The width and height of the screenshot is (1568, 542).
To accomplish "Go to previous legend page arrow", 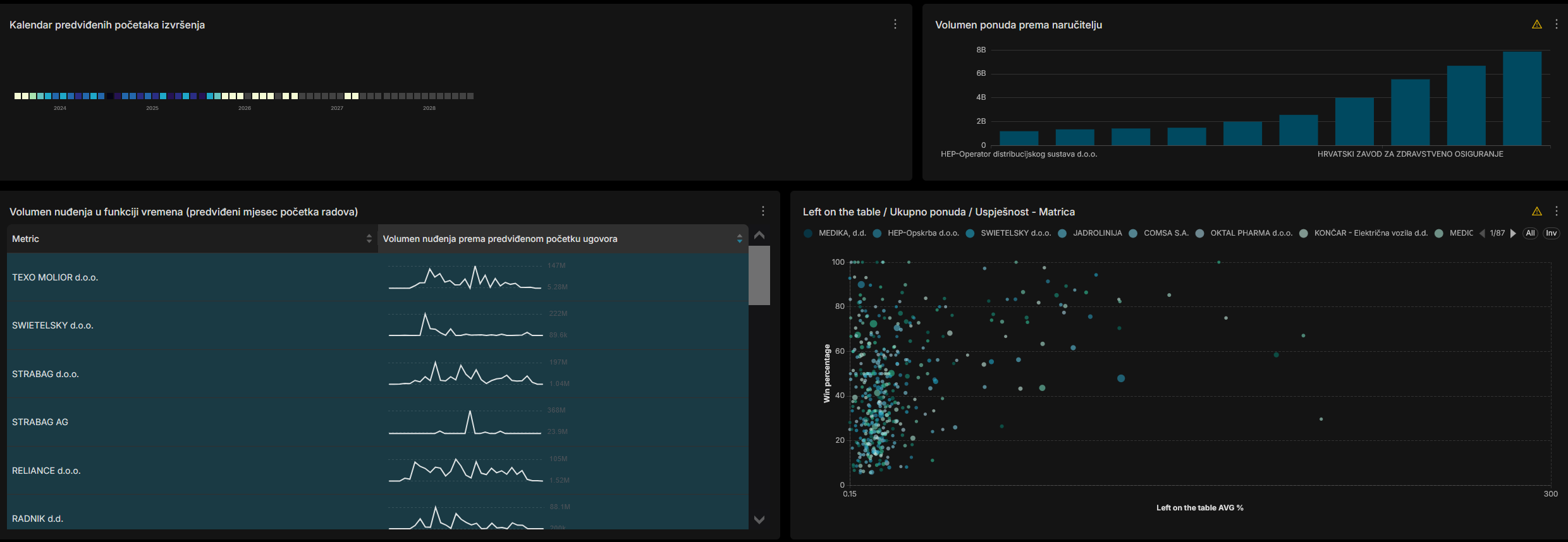I will [x=1482, y=233].
